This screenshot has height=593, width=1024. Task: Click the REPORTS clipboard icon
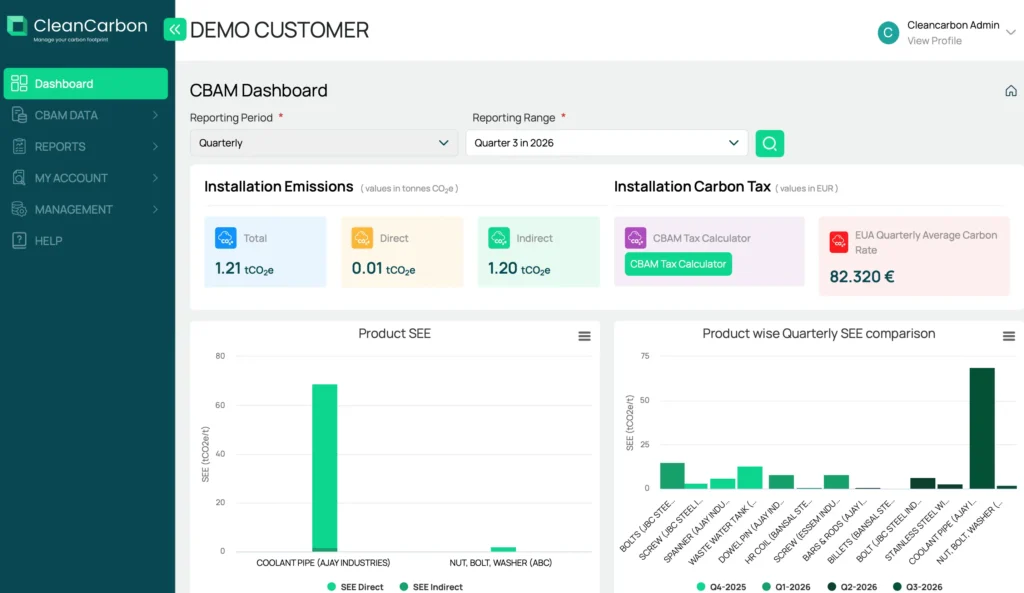pos(19,146)
